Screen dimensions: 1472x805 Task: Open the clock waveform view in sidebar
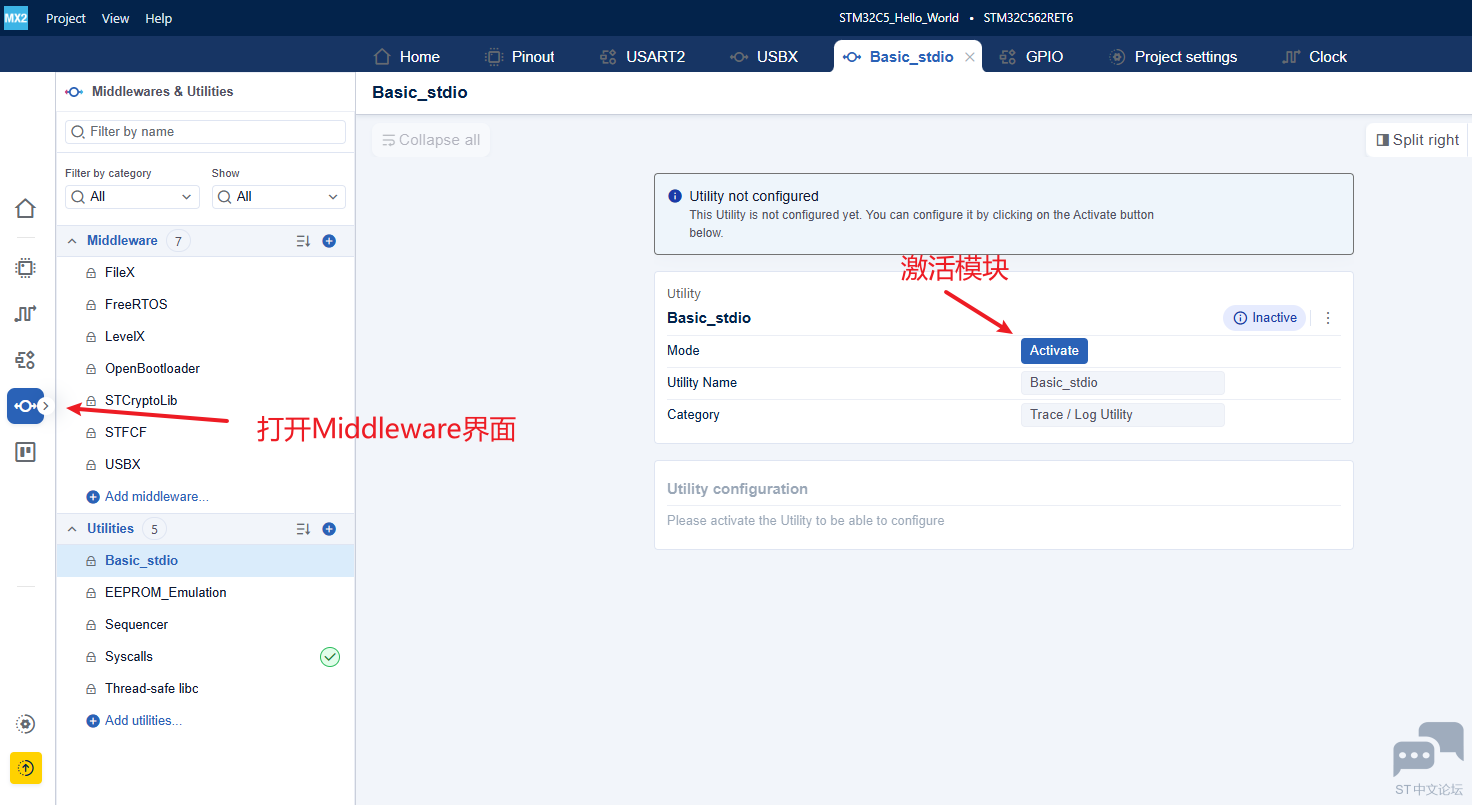click(26, 314)
